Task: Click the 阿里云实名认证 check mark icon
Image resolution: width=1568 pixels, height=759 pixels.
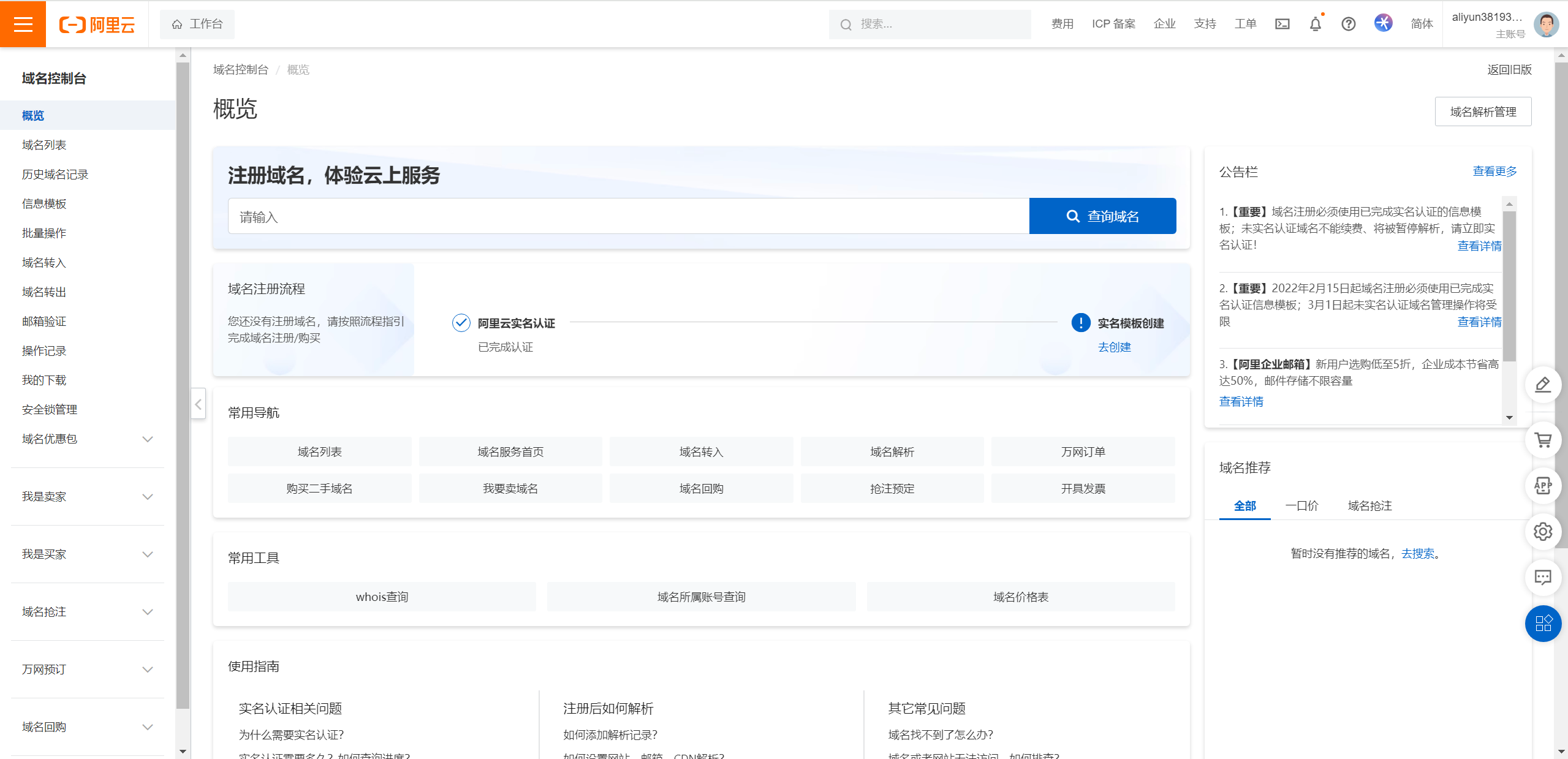Action: (x=461, y=322)
